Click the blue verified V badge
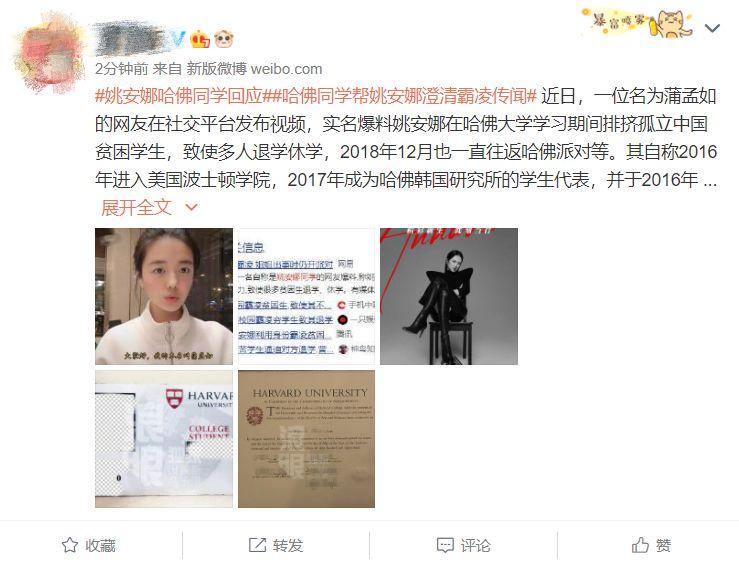The height and width of the screenshot is (567, 739). 178,40
